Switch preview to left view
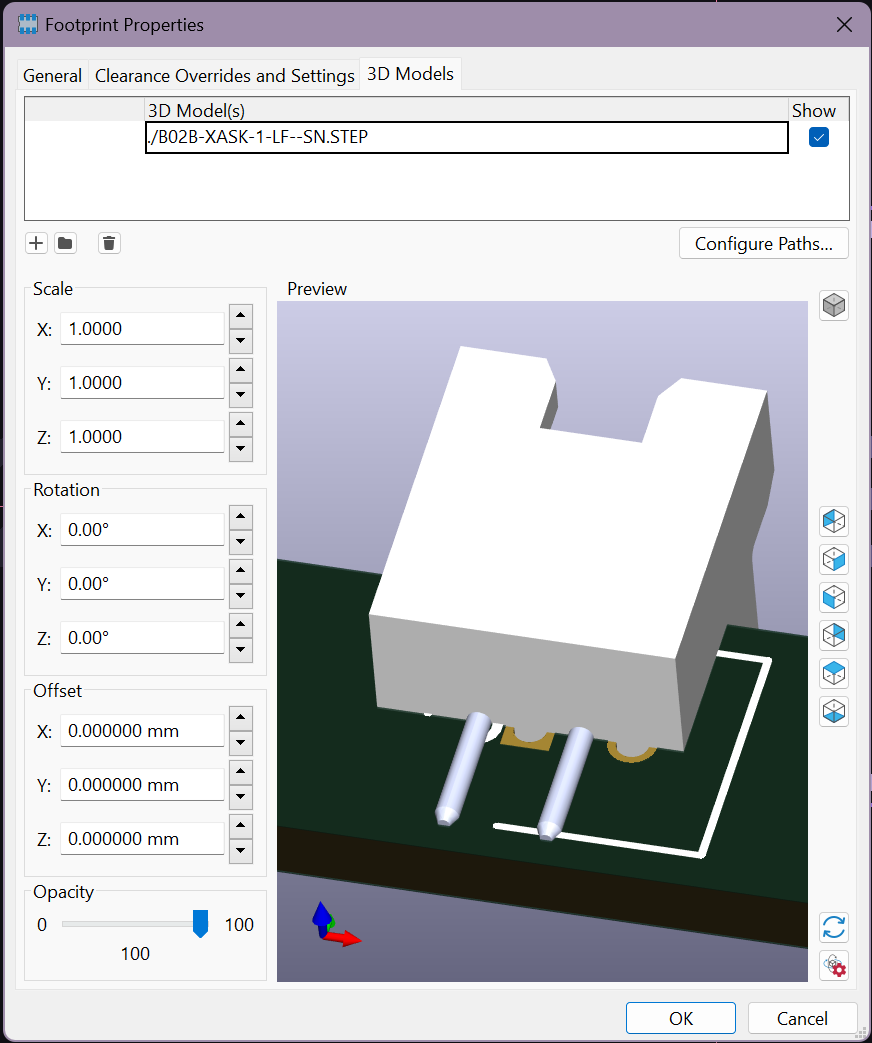Viewport: 872px width, 1043px height. pos(833,521)
